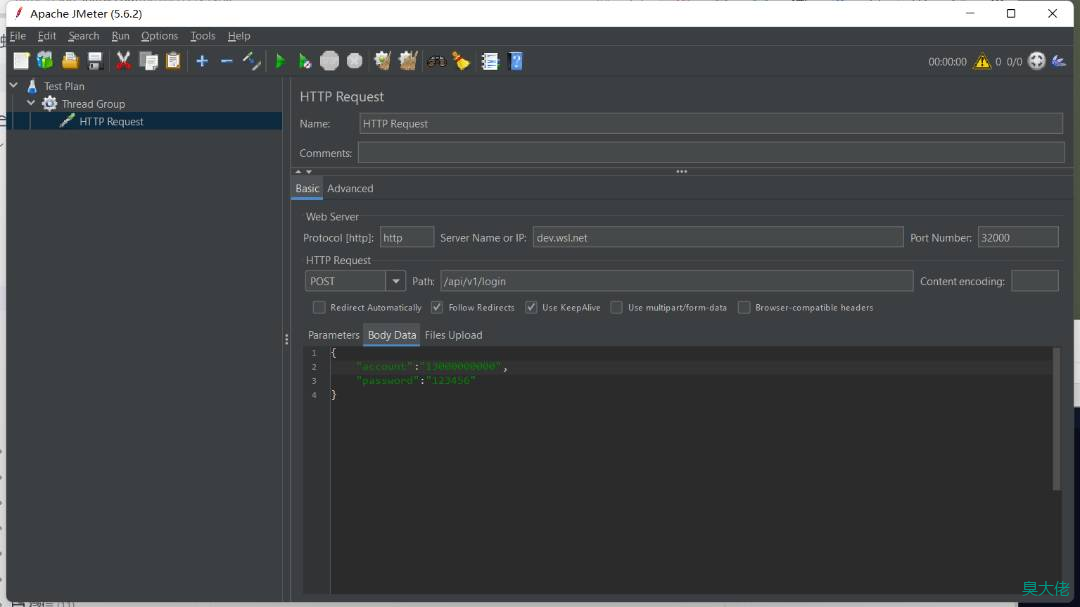Click the Help question mark icon
Viewport: 1080px width, 607px height.
click(x=515, y=61)
